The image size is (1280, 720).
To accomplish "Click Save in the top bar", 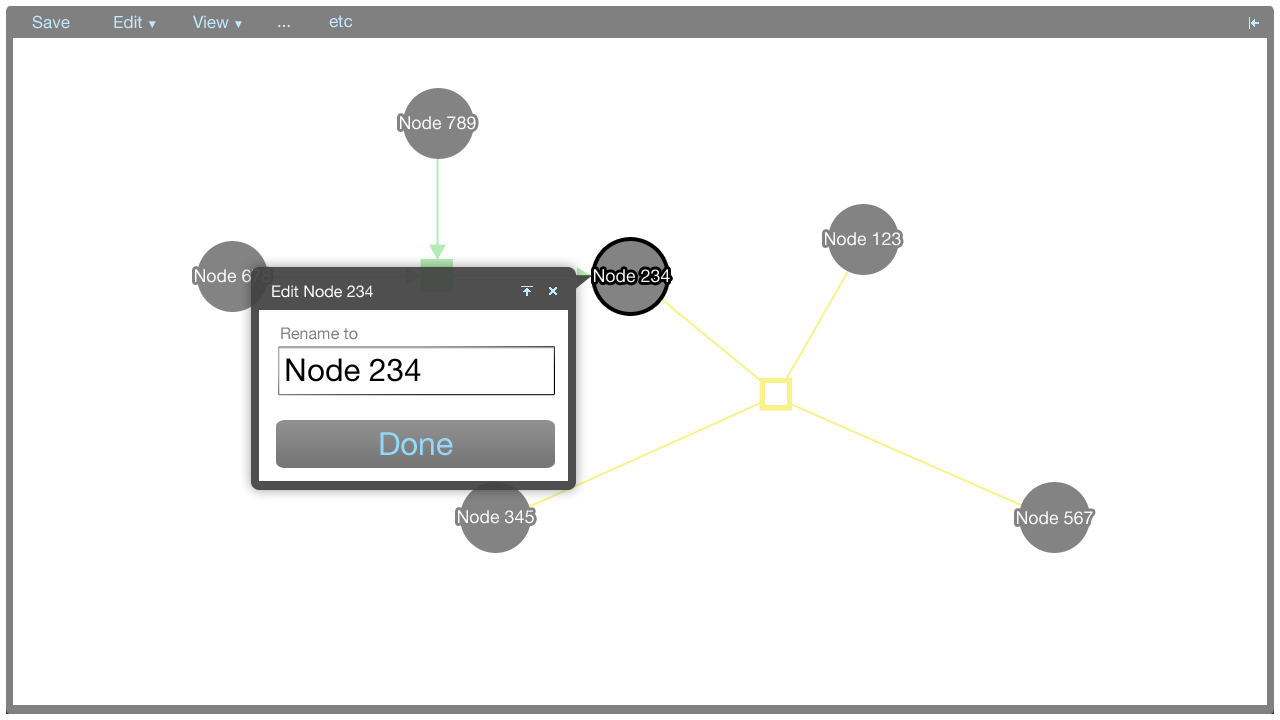I will 51,22.
